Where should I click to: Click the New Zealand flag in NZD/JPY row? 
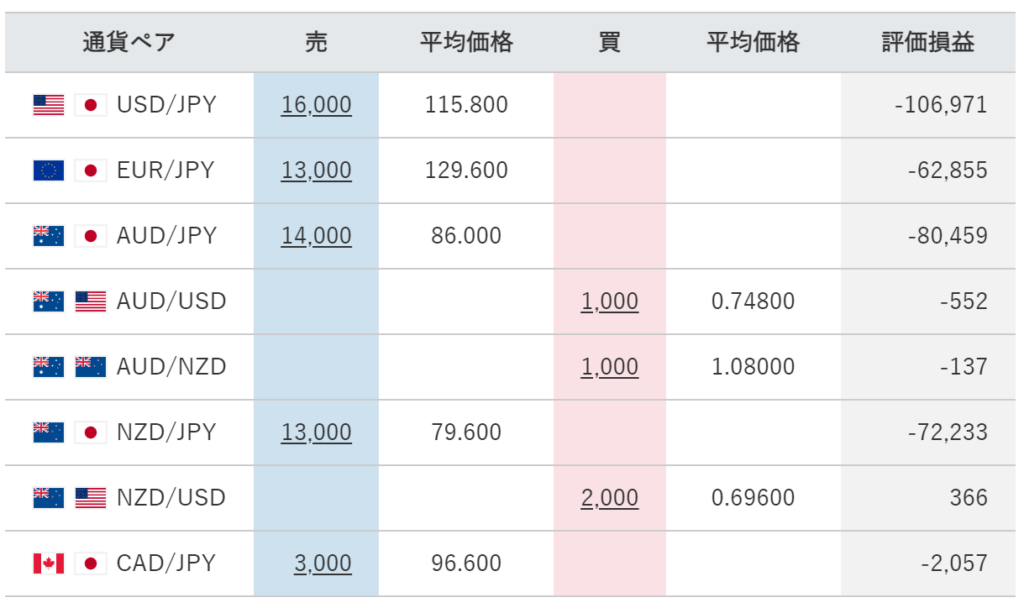[48, 432]
